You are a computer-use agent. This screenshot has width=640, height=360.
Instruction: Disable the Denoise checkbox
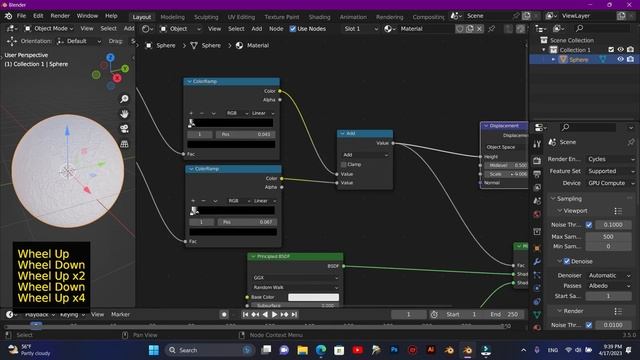pyautogui.click(x=567, y=261)
